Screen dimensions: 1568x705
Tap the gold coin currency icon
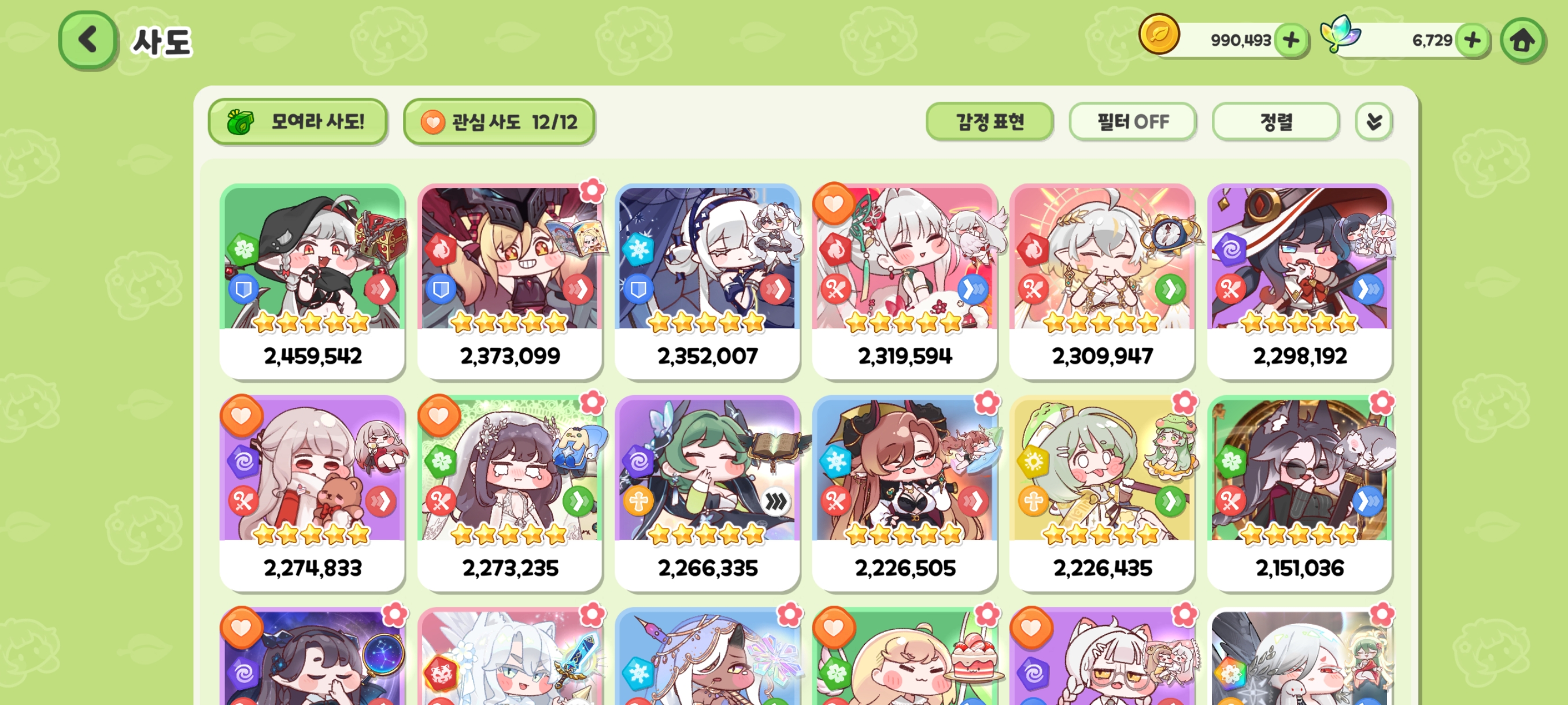1159,35
